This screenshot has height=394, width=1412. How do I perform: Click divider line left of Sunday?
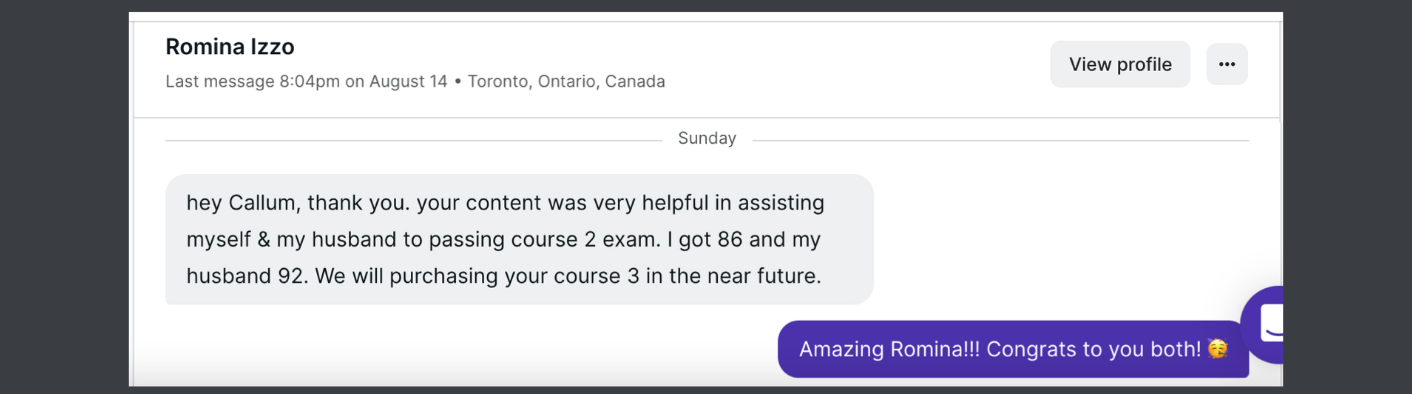[x=413, y=140]
